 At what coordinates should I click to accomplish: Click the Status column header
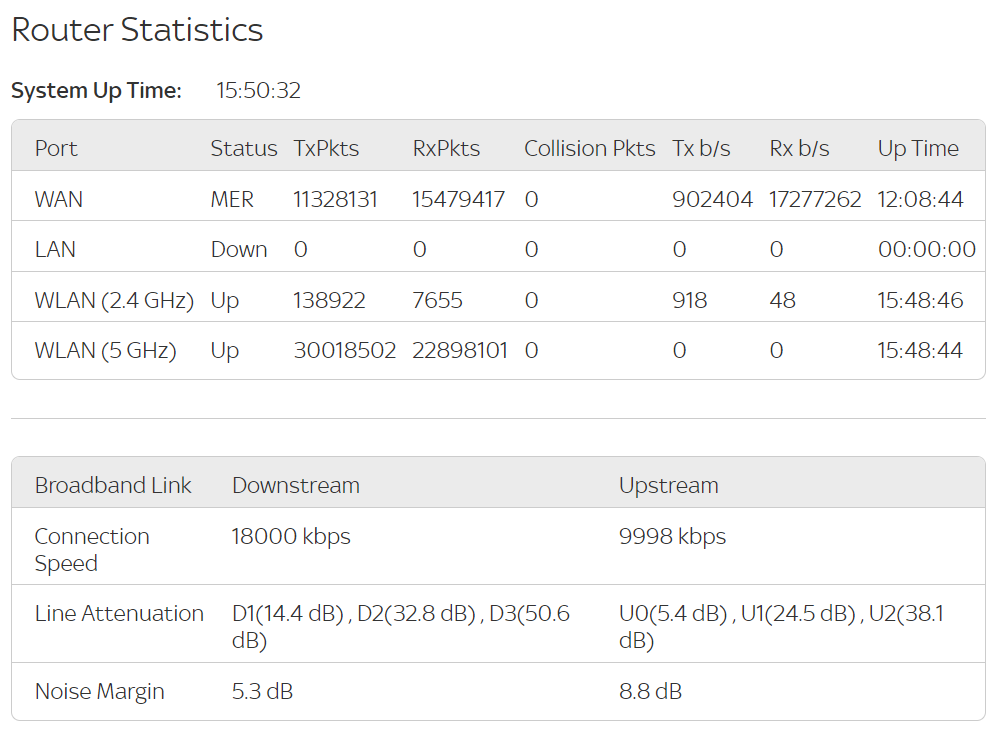243,148
